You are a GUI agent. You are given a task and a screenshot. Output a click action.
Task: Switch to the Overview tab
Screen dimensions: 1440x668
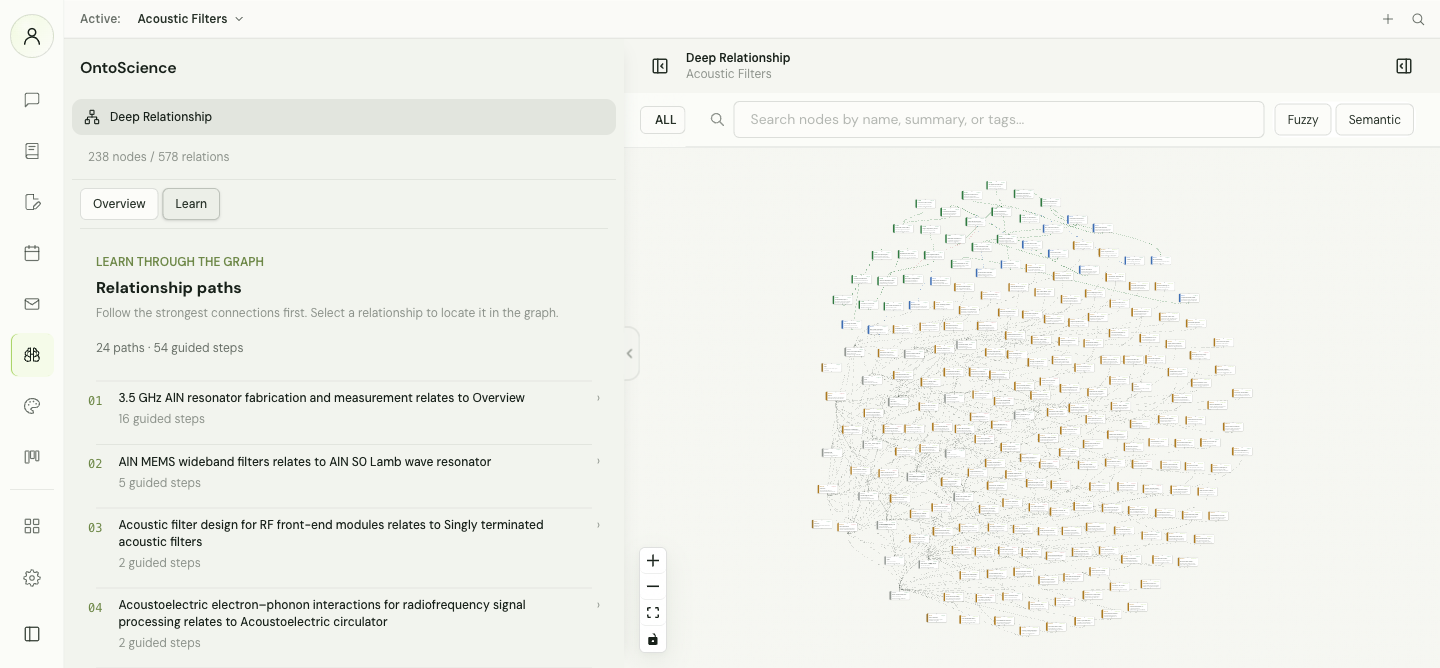119,204
